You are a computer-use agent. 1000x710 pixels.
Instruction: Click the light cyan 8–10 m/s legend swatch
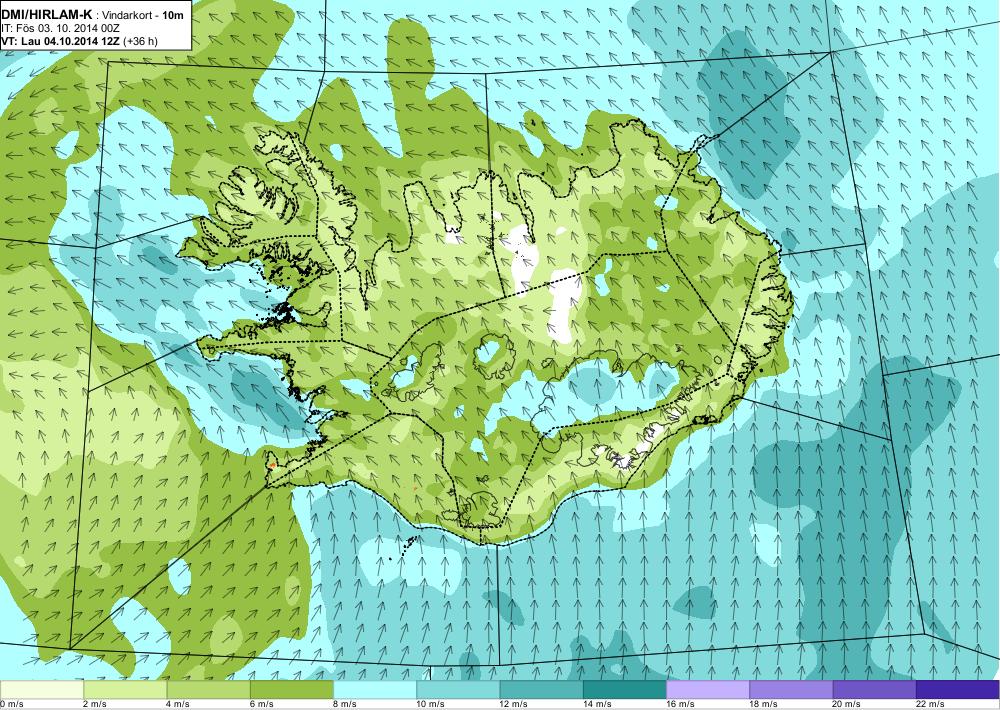[x=375, y=690]
